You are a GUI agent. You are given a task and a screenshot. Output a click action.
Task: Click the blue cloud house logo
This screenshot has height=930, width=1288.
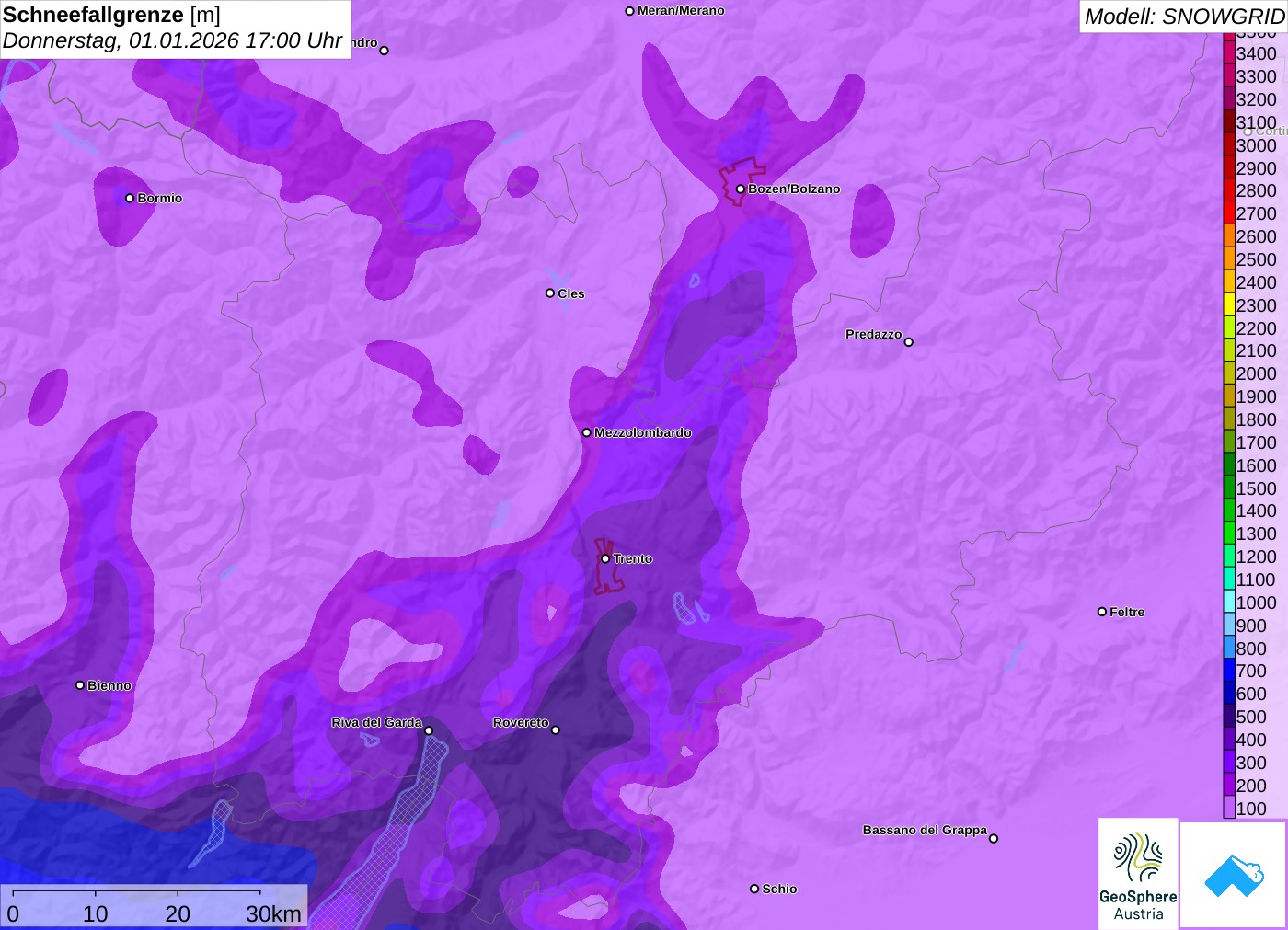click(x=1234, y=875)
